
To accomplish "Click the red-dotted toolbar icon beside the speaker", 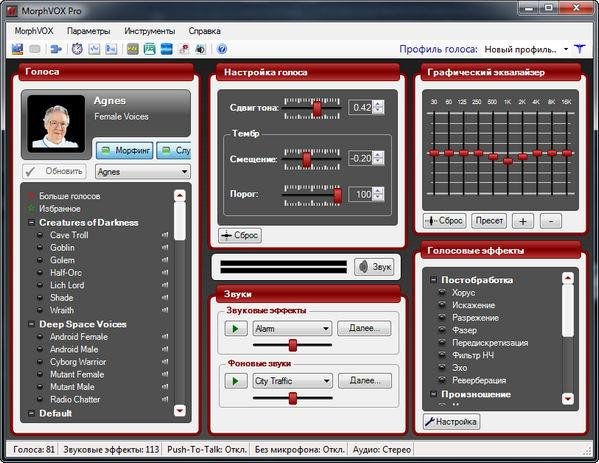I will coord(184,49).
